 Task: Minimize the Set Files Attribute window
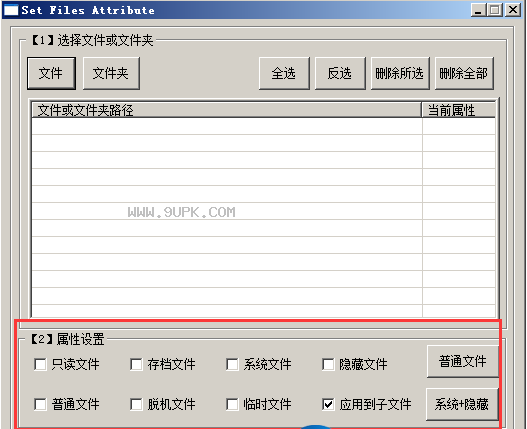coord(478,10)
